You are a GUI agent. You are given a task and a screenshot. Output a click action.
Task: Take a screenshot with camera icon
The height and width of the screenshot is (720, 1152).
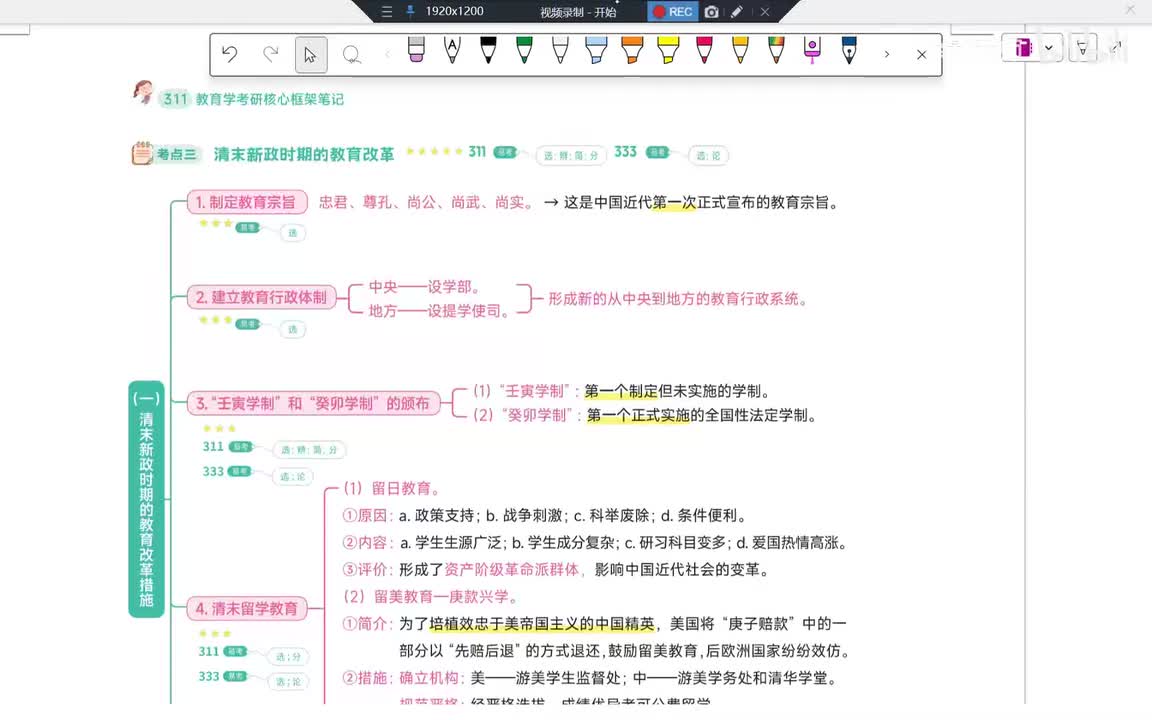tap(711, 12)
